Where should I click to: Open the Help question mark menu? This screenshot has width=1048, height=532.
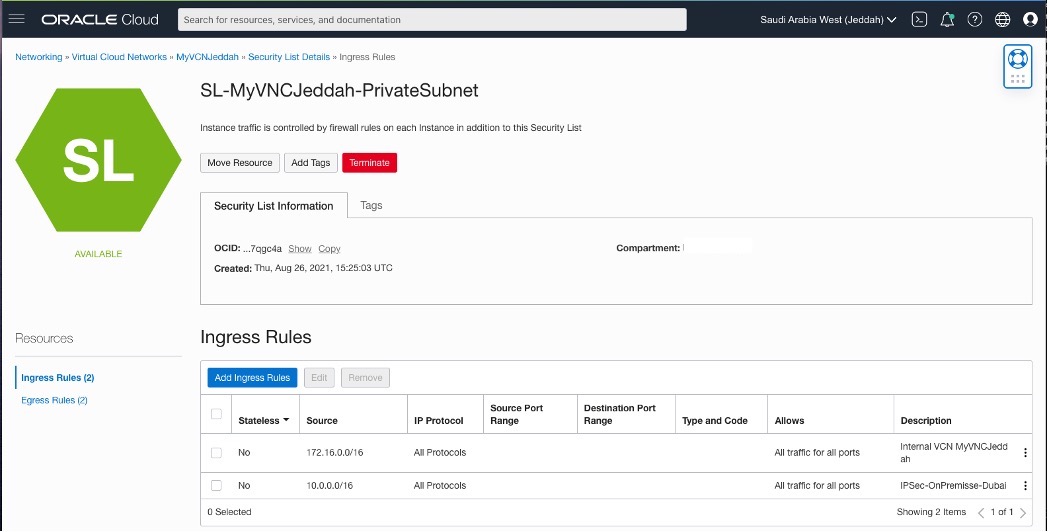tap(975, 19)
